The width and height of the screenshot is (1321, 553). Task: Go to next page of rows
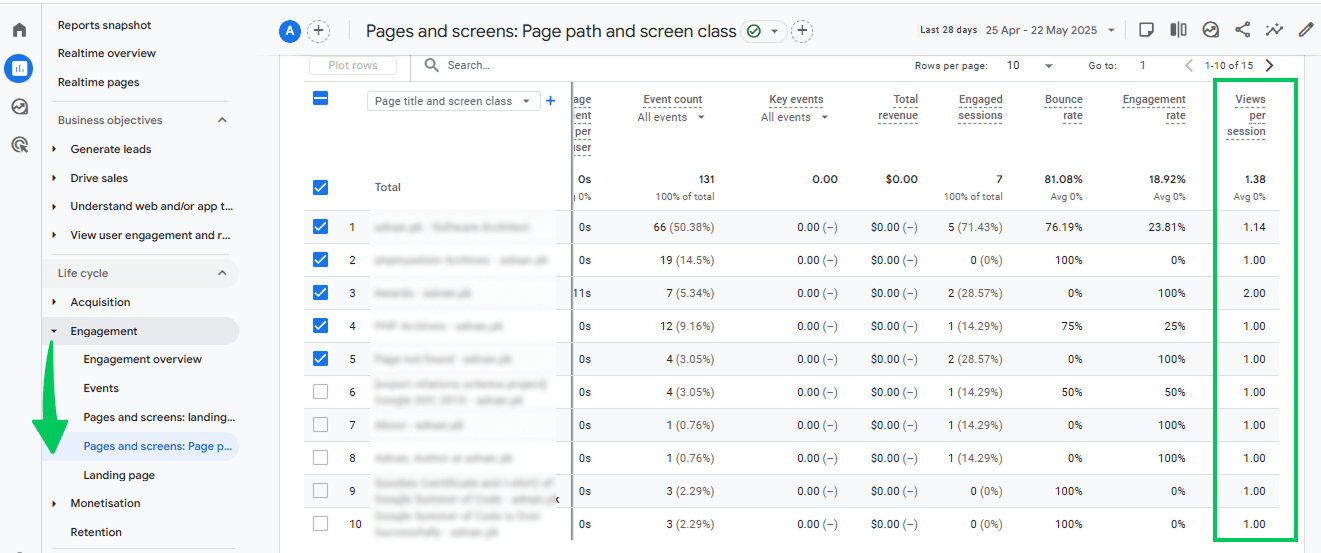(x=1270, y=65)
